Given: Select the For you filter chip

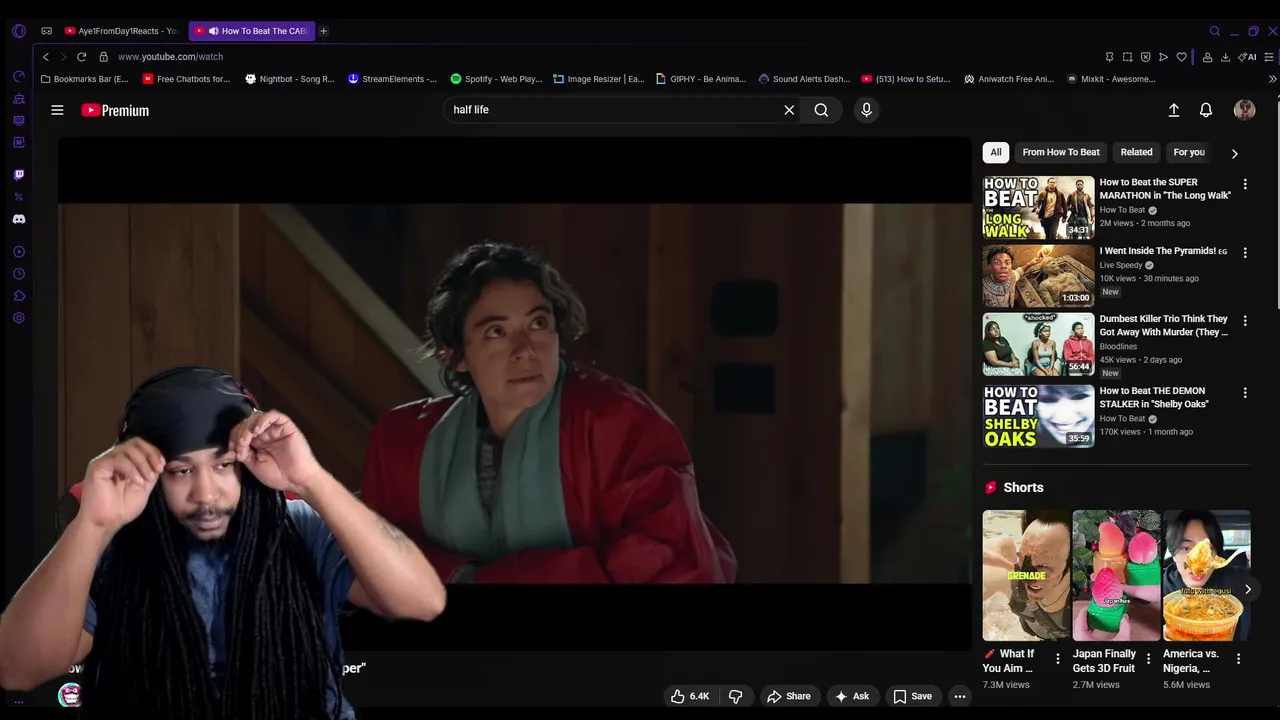Looking at the screenshot, I should 1189,152.
